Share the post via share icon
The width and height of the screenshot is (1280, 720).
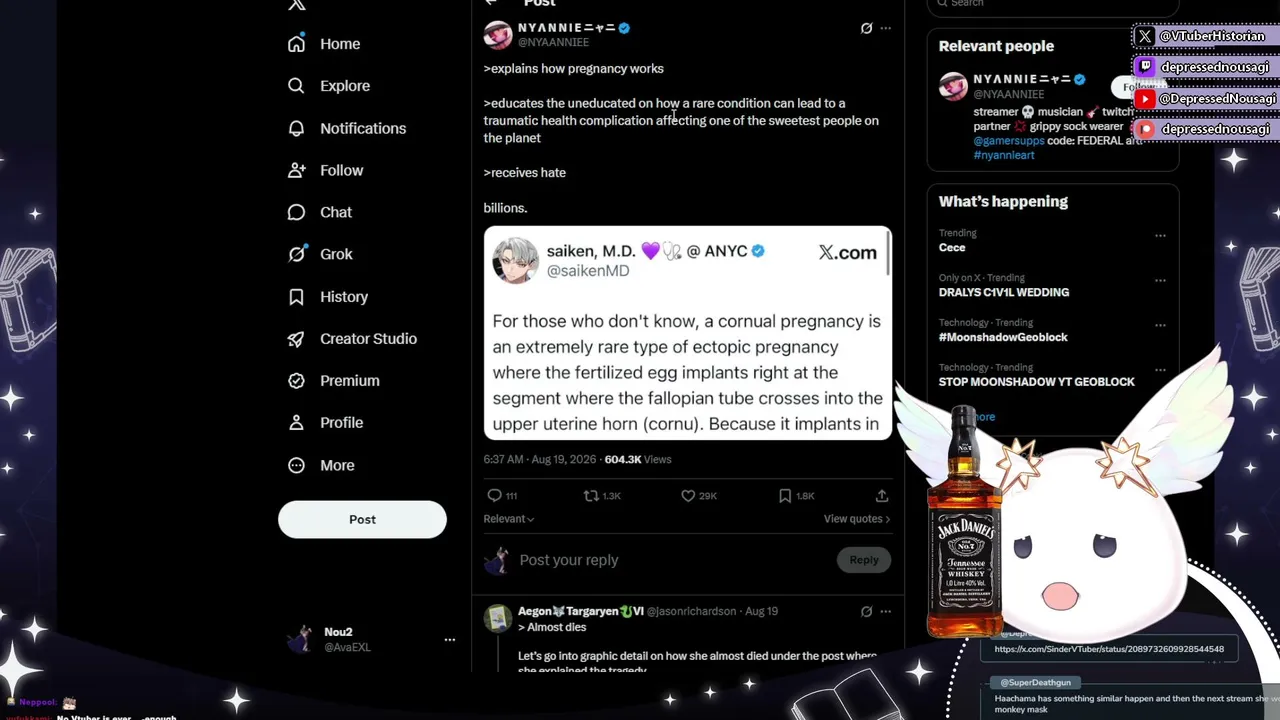(x=881, y=496)
